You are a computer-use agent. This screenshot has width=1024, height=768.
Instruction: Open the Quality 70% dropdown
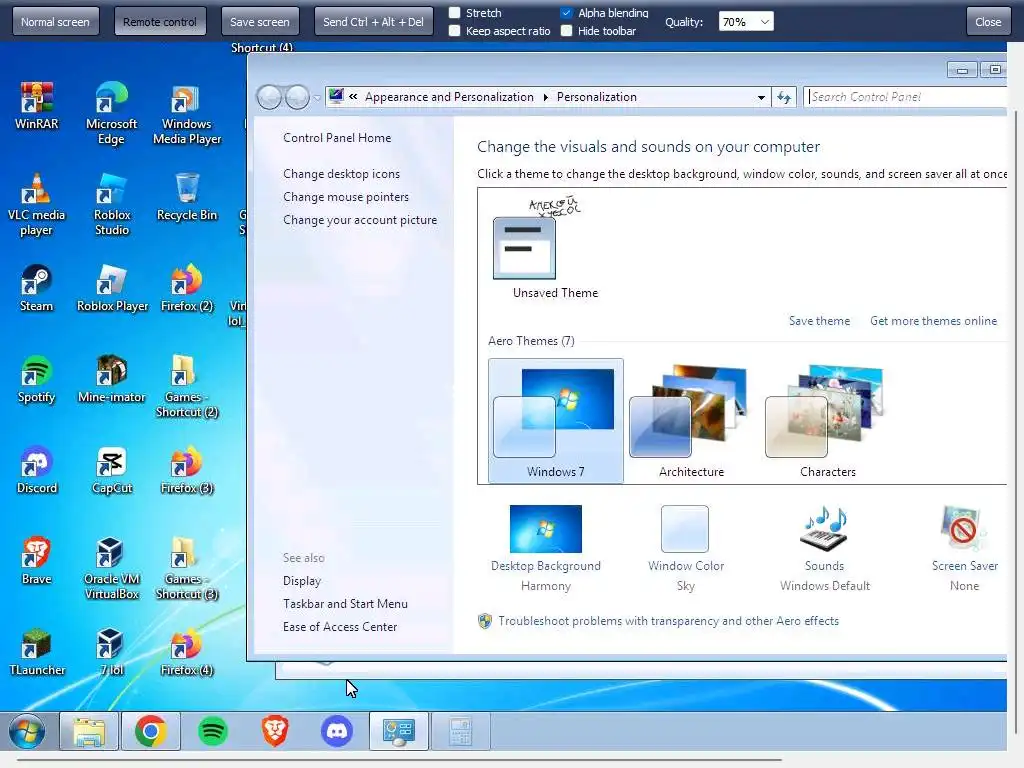746,22
